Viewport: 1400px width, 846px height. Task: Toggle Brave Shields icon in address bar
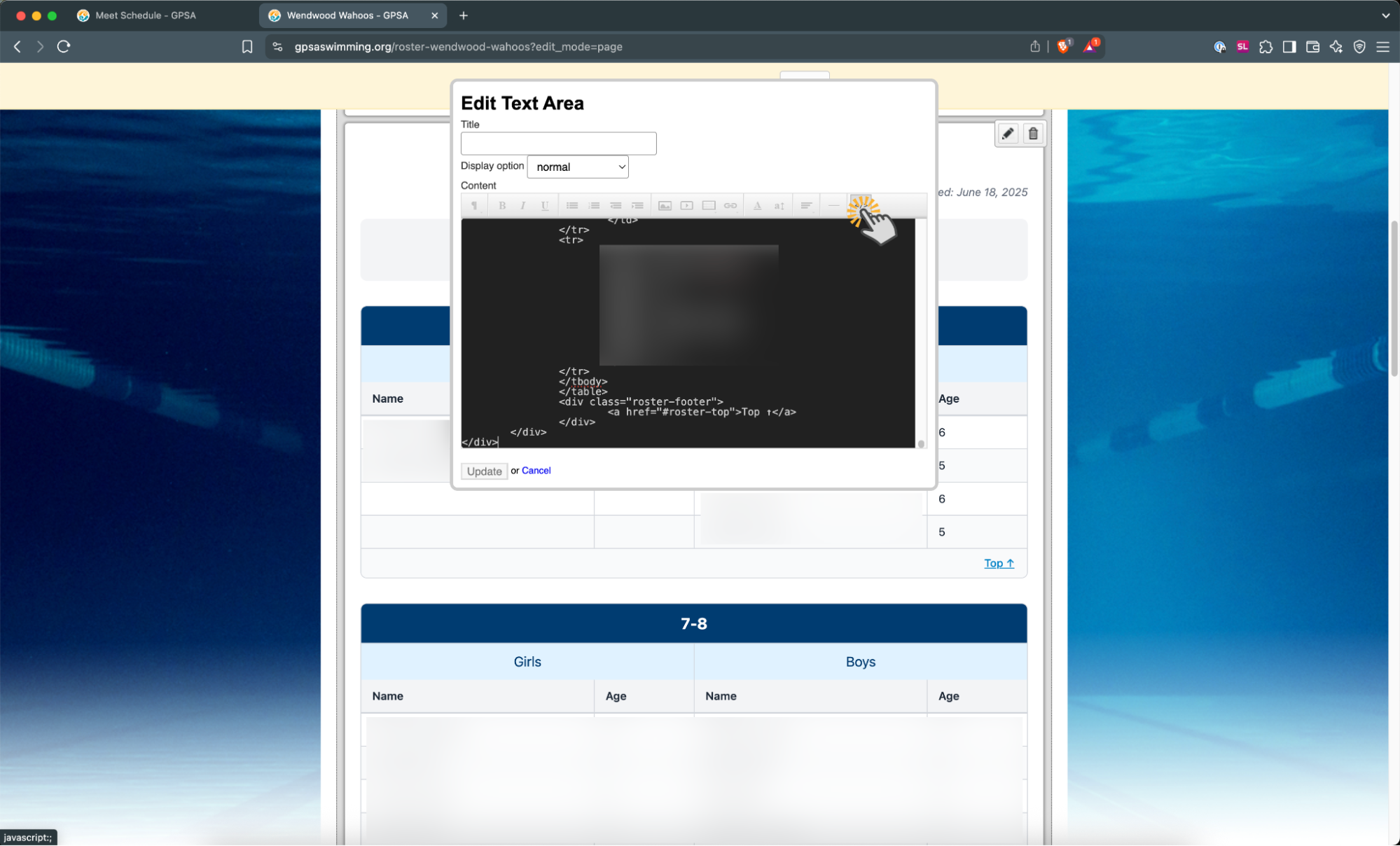(1063, 46)
